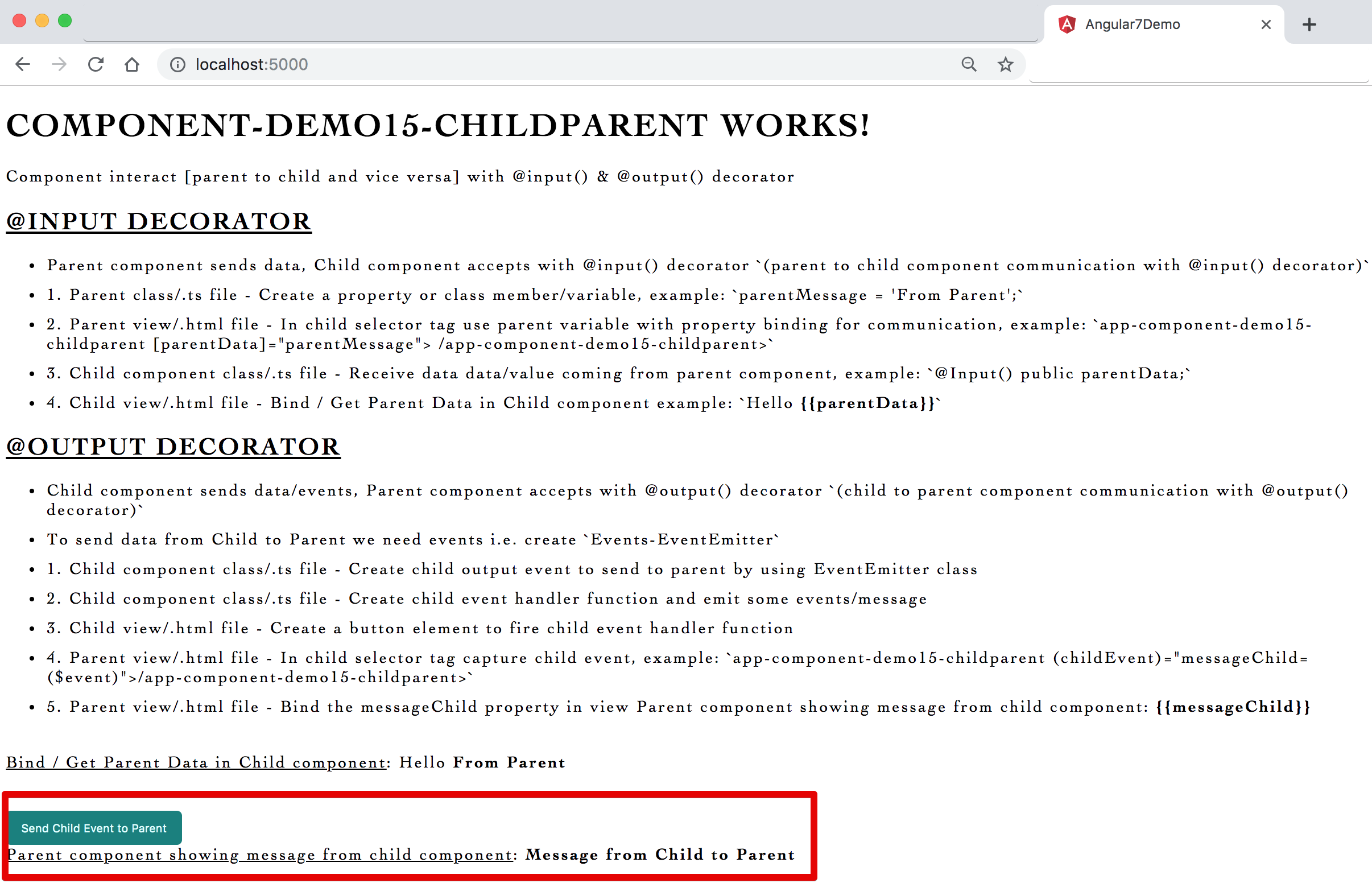Click the zoom magnifier in address bar
Viewport: 1372px width, 883px height.
pos(969,64)
